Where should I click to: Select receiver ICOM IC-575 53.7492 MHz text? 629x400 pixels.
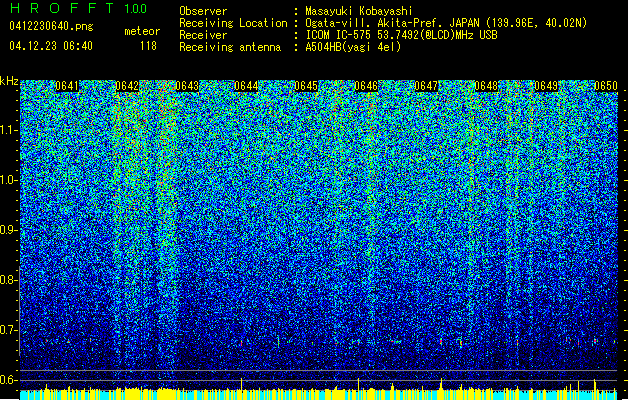[401, 35]
